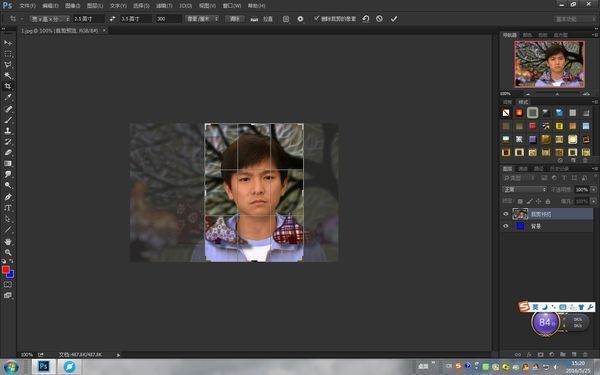The image size is (600, 375).
Task: Open the Image menu
Action: 72,6
